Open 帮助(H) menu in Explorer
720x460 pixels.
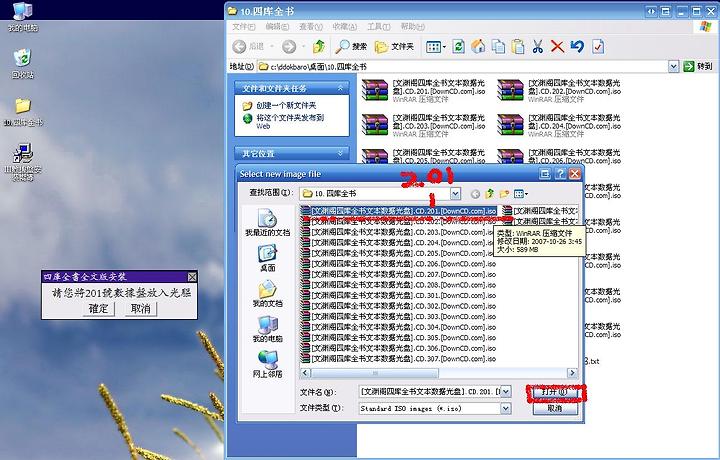coord(413,27)
